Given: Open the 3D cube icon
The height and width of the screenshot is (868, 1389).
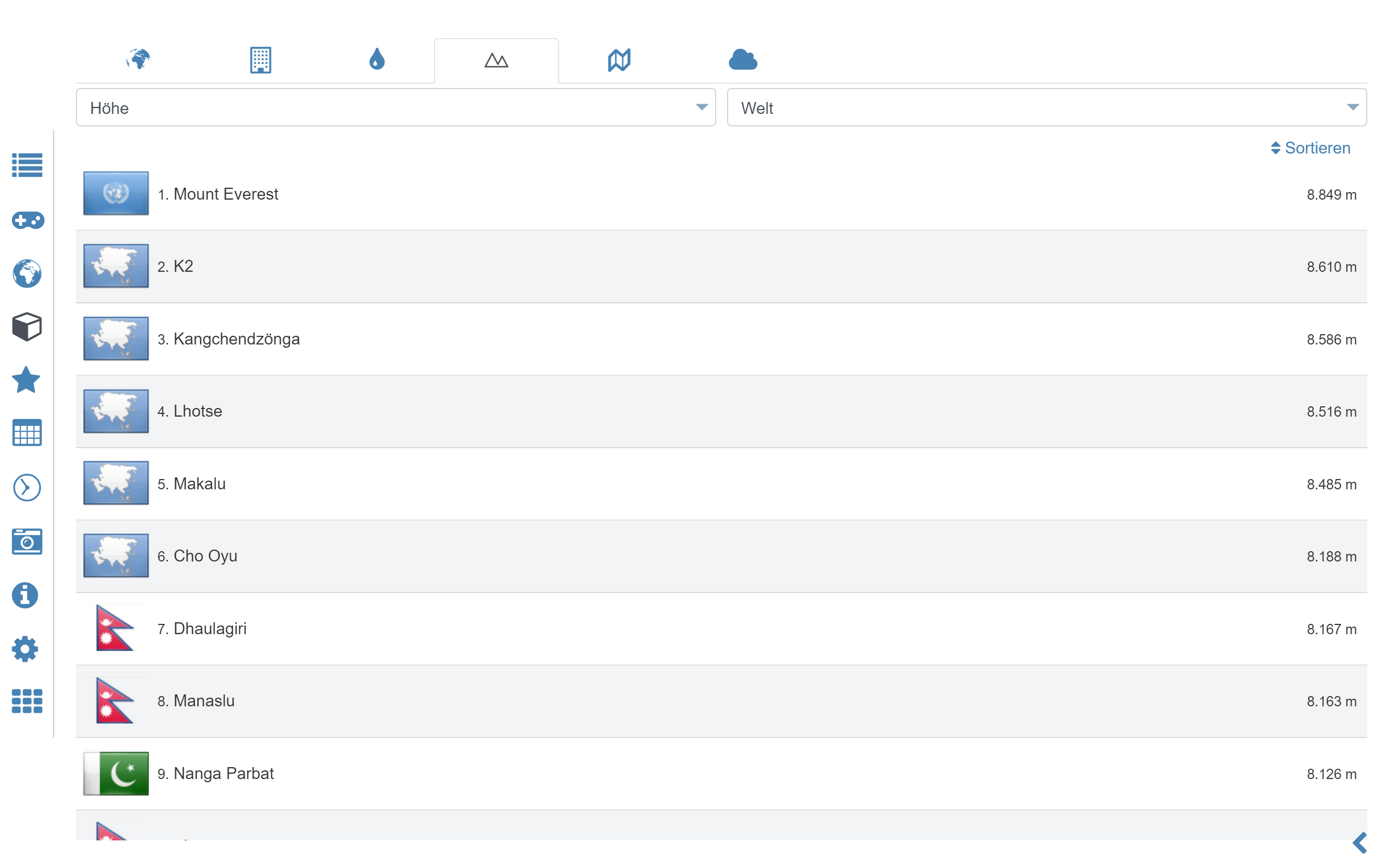Looking at the screenshot, I should coord(27,327).
